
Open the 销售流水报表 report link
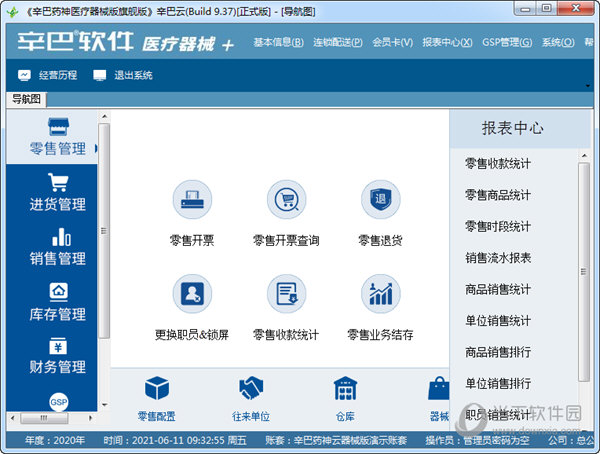[x=497, y=258]
